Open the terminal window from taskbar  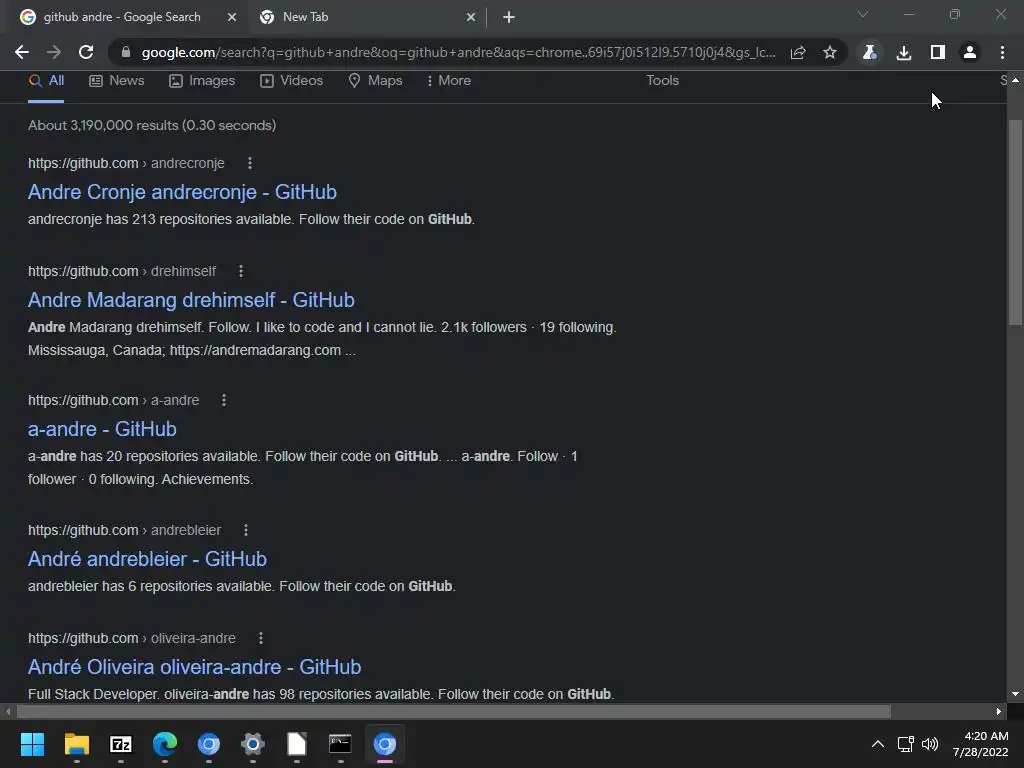coord(340,744)
